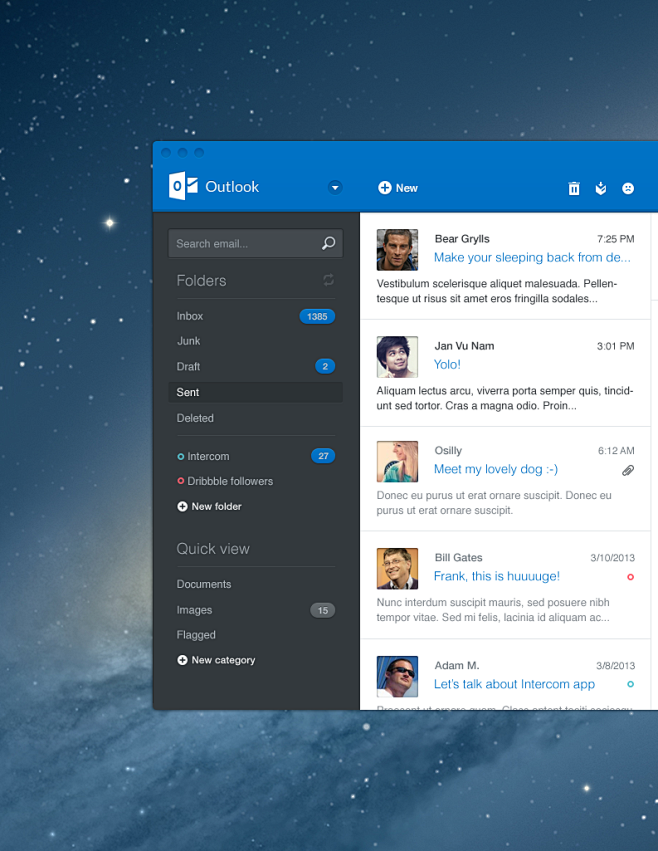Refresh folders using the sync icon

(328, 280)
